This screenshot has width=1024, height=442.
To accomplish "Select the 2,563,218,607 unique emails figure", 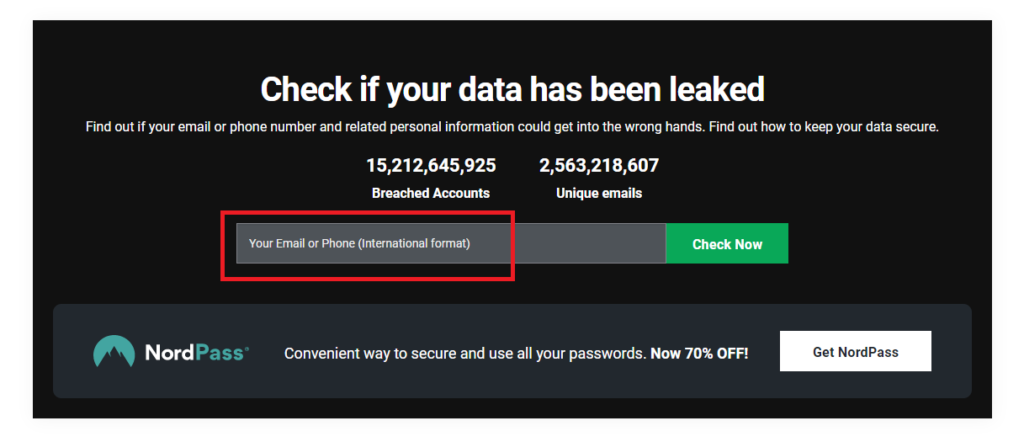I will click(x=599, y=165).
